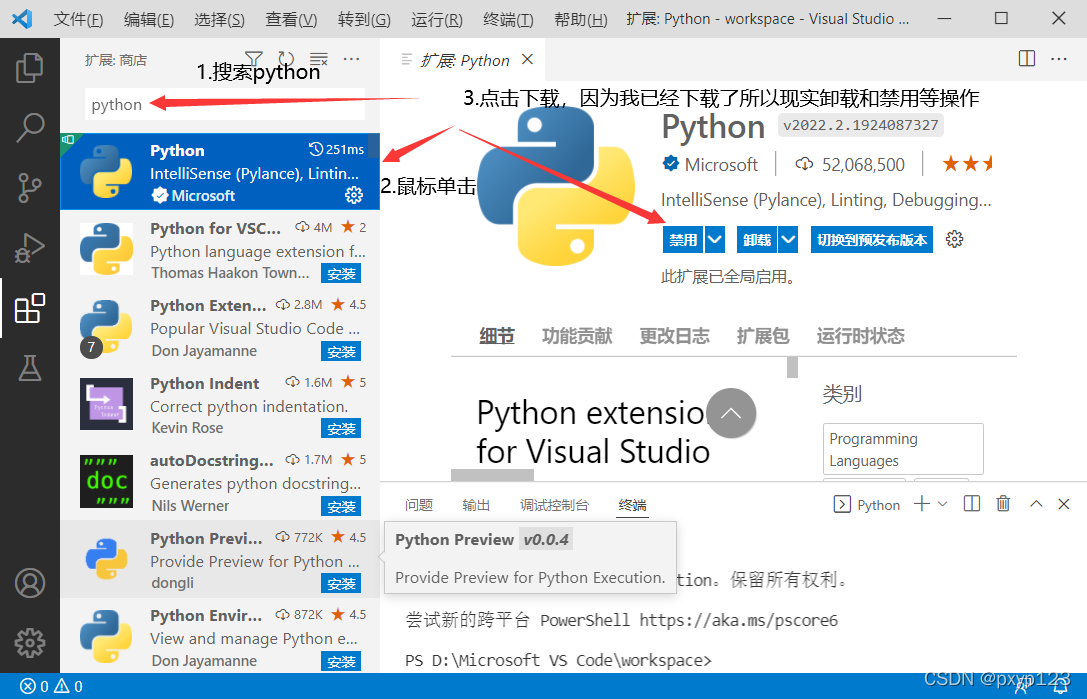Open the Source Control view
This screenshot has width=1087, height=699.
pos(29,187)
